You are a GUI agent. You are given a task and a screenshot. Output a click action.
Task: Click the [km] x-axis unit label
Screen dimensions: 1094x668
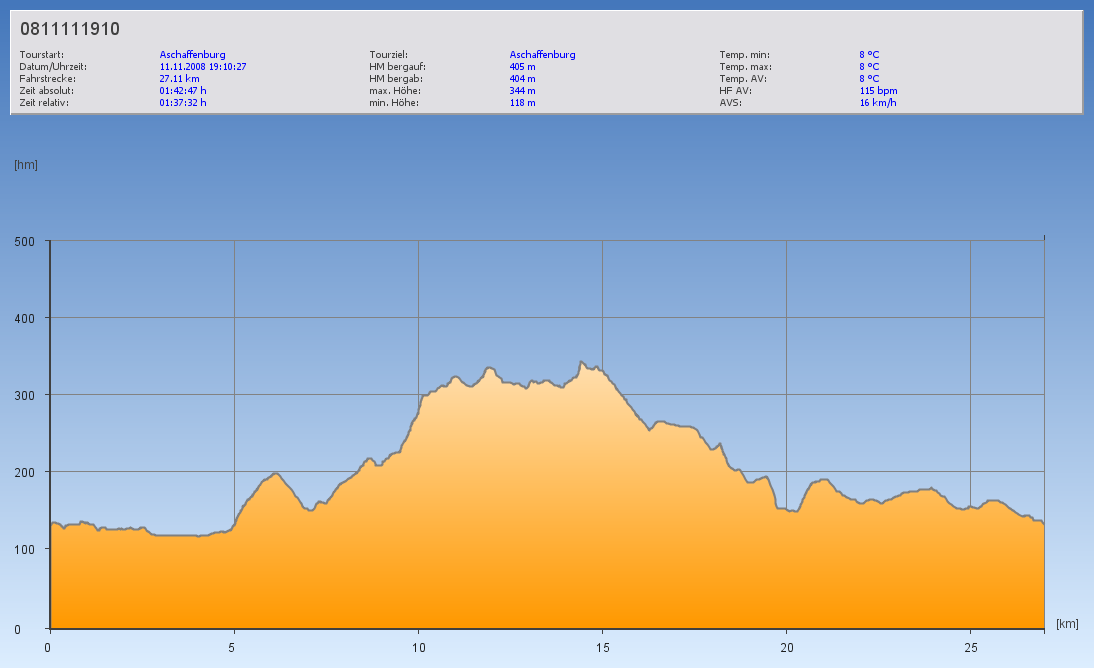[1067, 624]
